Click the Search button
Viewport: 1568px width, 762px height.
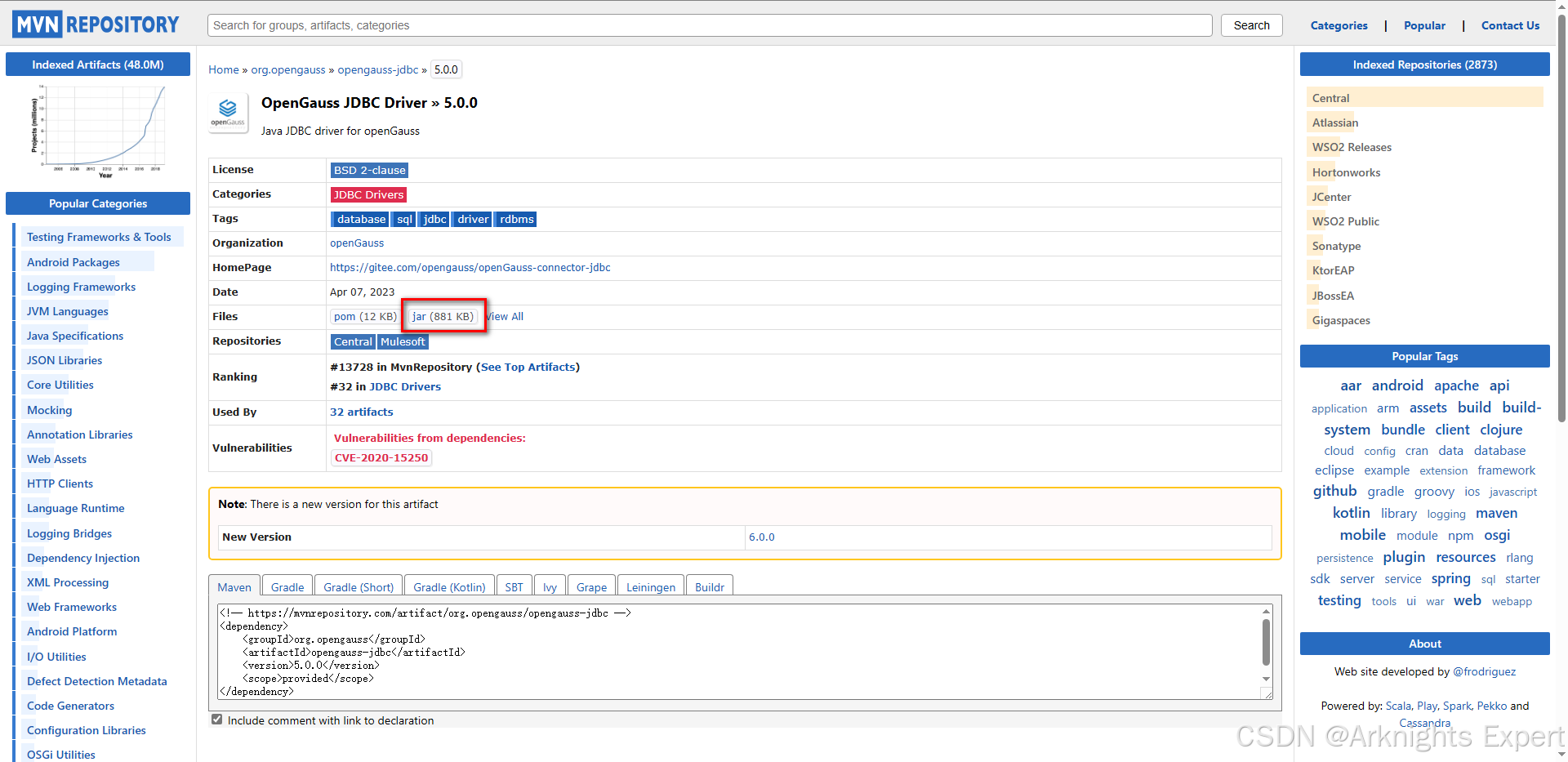[x=1251, y=25]
